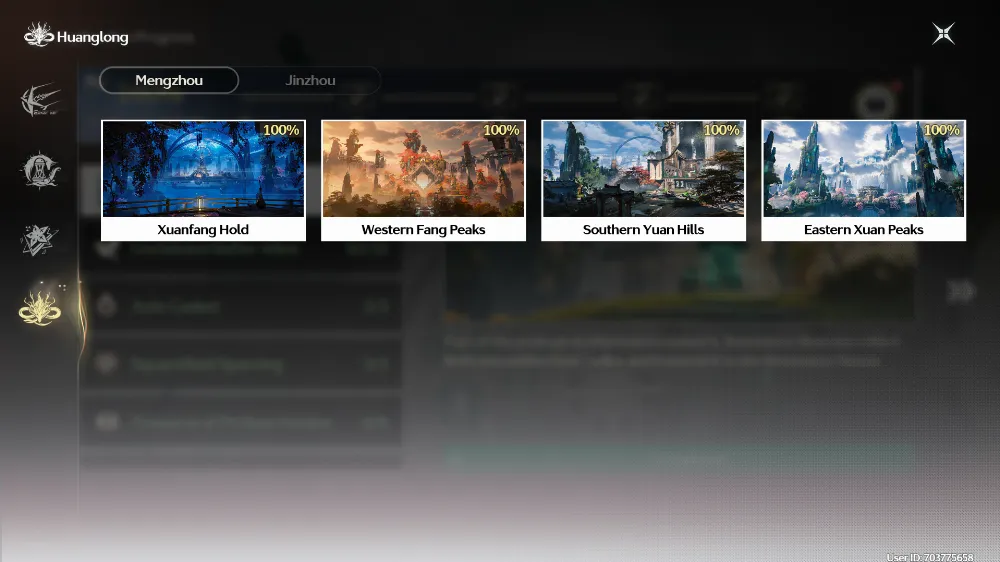Click the 100% badge on Western Fang Peaks
Screen dimensions: 1000x562
coord(501,130)
